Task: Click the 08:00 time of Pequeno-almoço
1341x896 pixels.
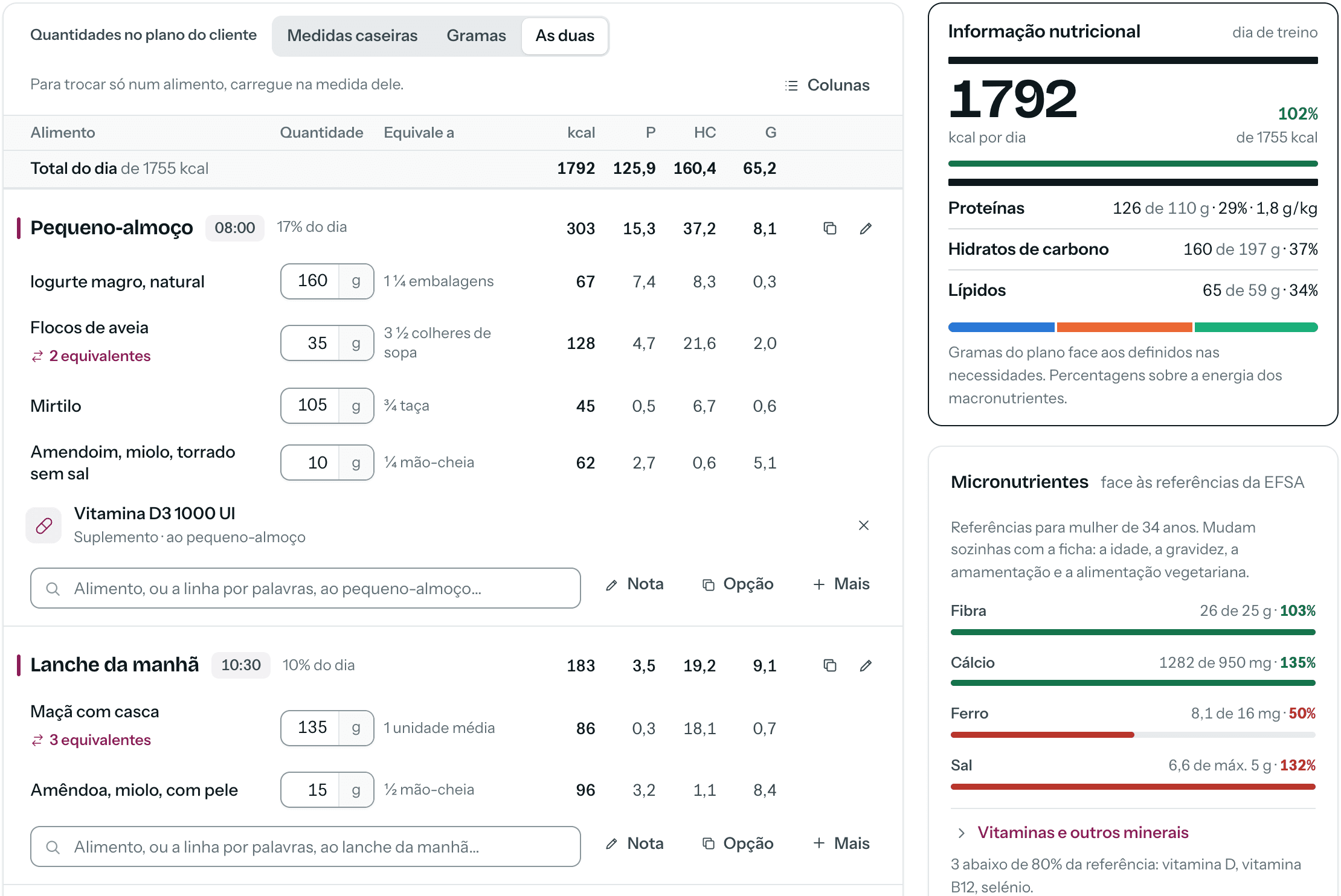Action: (235, 228)
